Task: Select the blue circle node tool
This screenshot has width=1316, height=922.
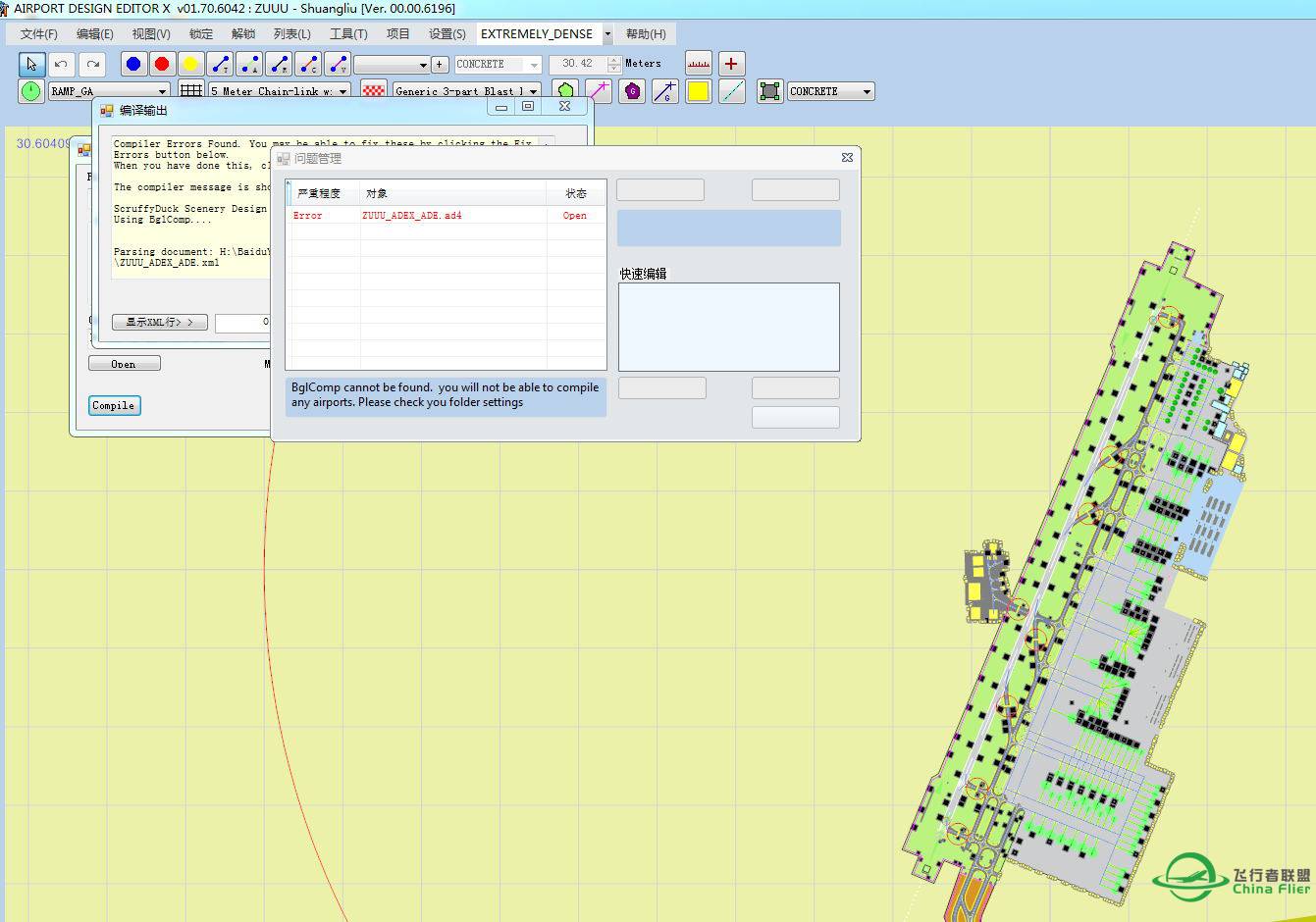Action: tap(133, 64)
